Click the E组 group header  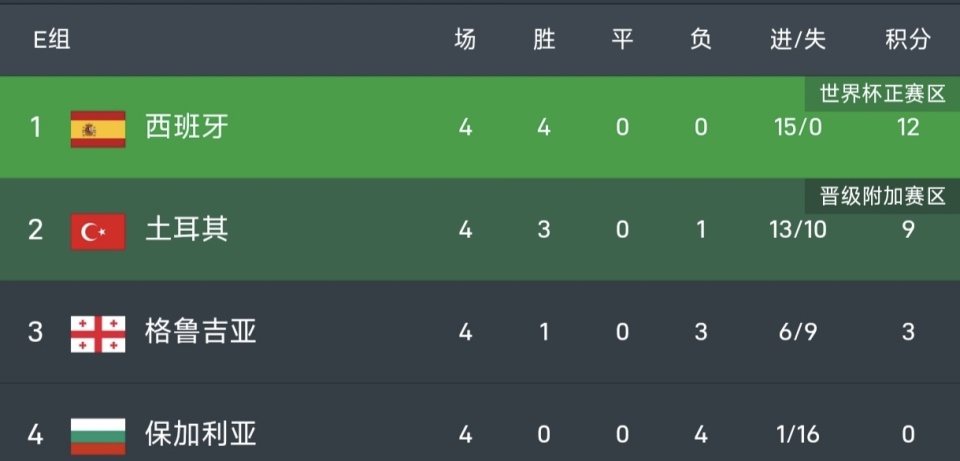52,40
